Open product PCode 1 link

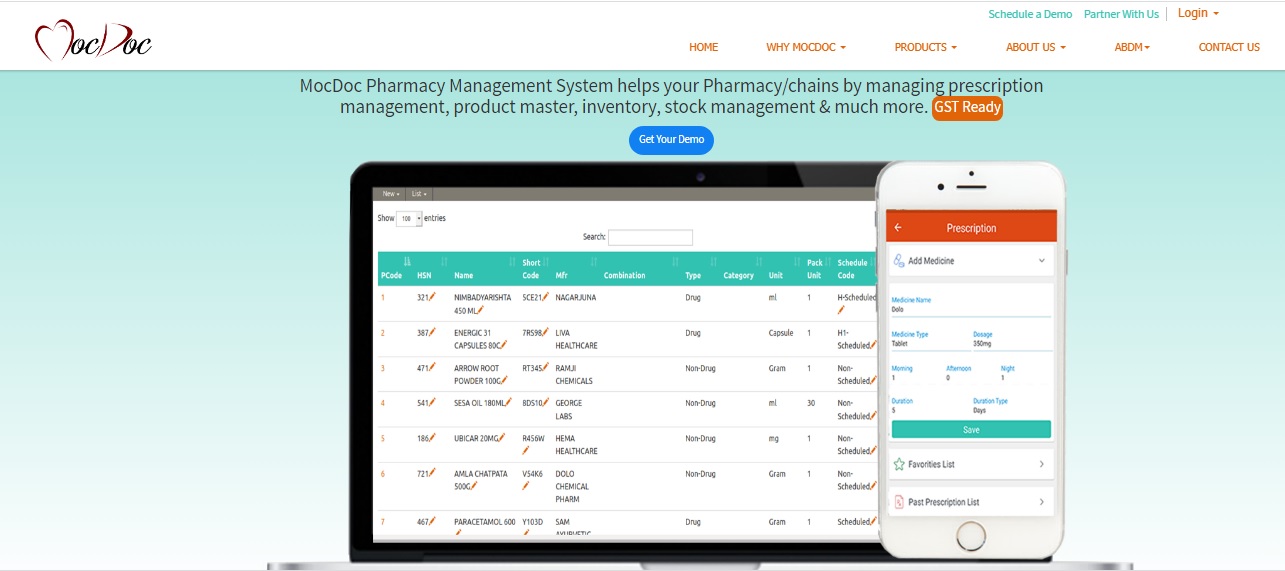[383, 298]
